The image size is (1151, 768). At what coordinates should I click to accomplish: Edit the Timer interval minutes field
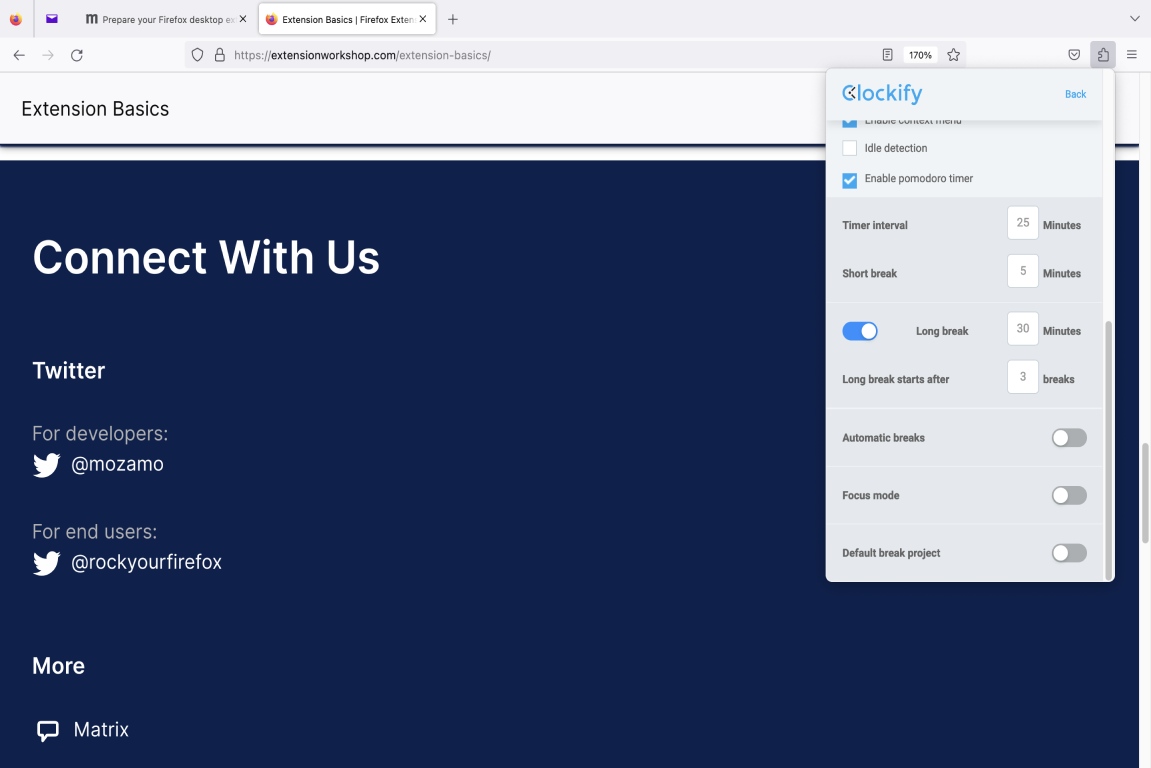pos(1023,223)
